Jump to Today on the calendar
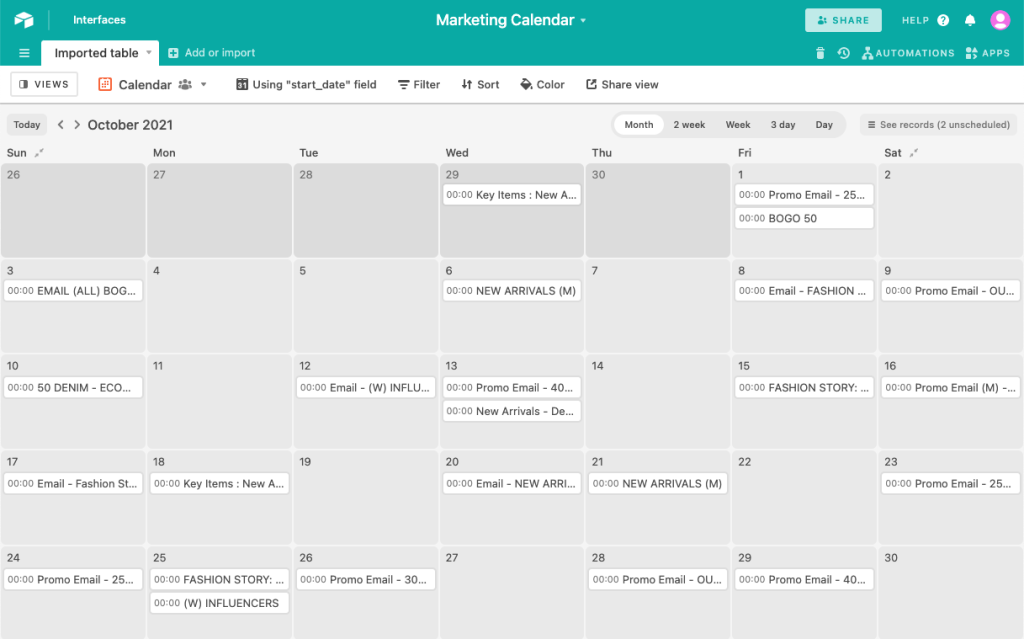The height and width of the screenshot is (639, 1024). click(x=26, y=124)
